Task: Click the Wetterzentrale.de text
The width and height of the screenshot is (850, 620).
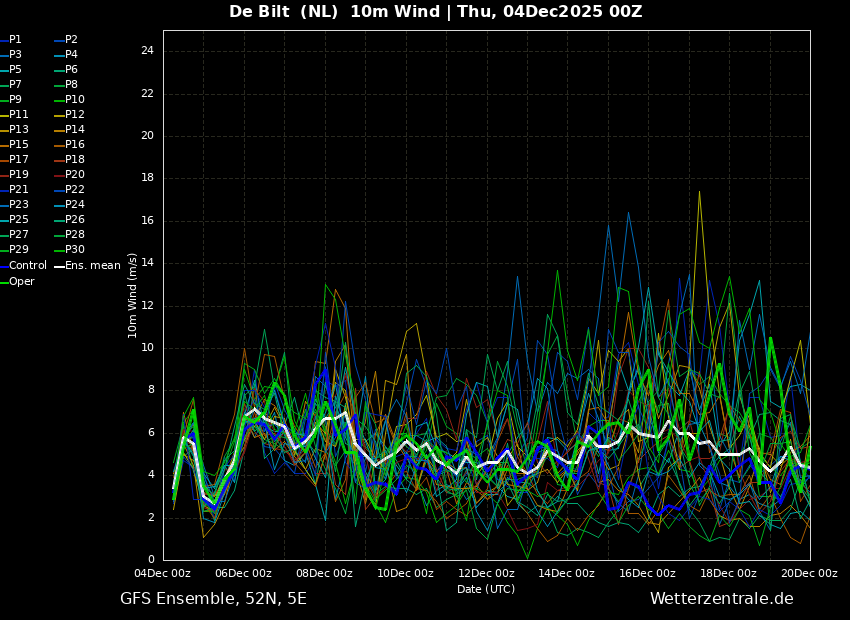Action: tap(721, 599)
